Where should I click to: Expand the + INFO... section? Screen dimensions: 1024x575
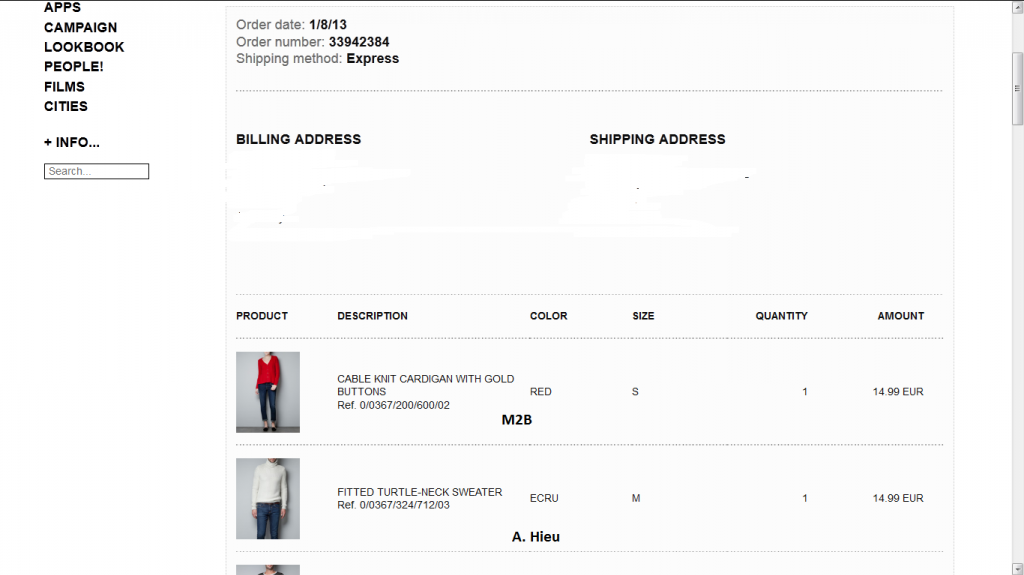pos(72,142)
